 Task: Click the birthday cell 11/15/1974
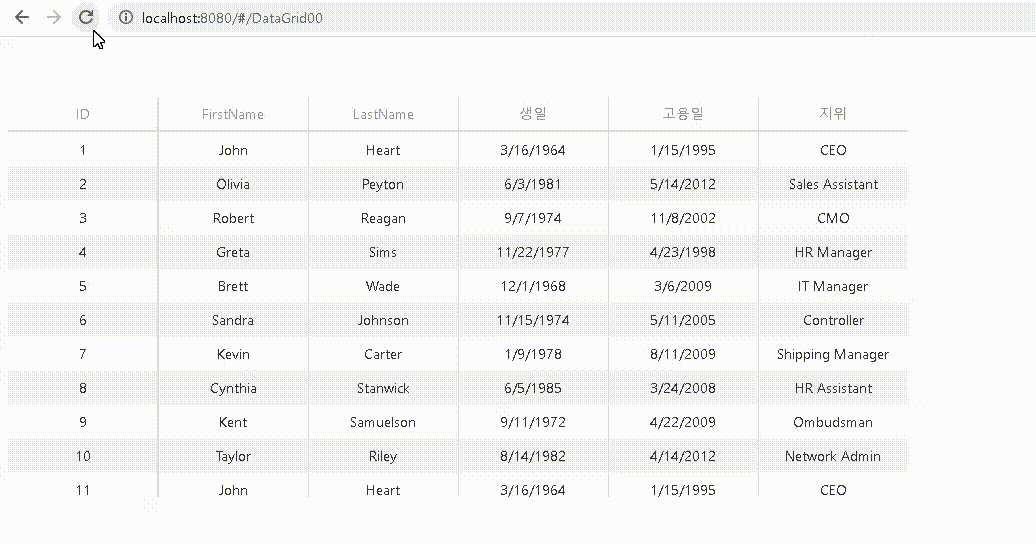[533, 321]
